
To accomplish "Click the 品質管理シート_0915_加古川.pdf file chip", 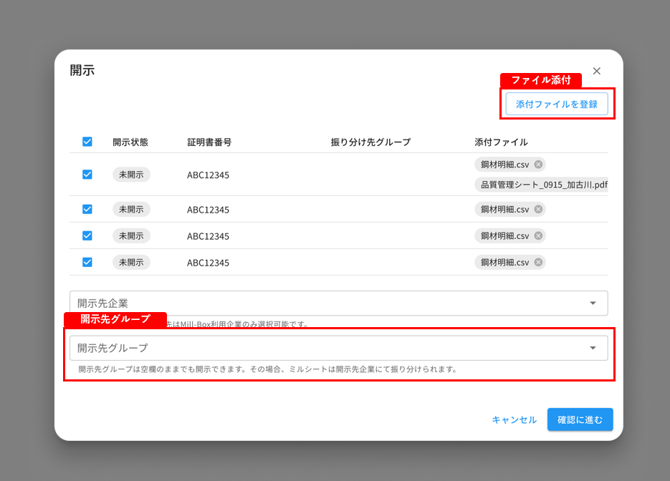I will click(x=541, y=185).
